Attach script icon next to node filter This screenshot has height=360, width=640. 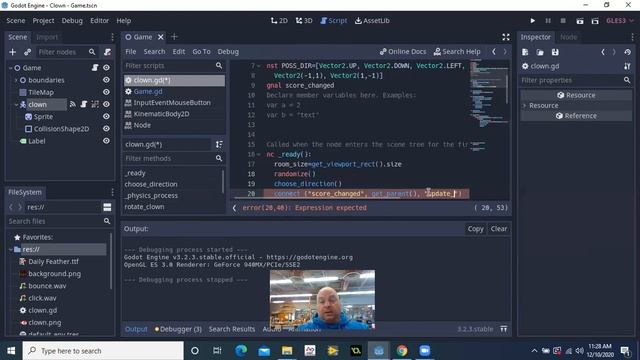click(x=107, y=52)
